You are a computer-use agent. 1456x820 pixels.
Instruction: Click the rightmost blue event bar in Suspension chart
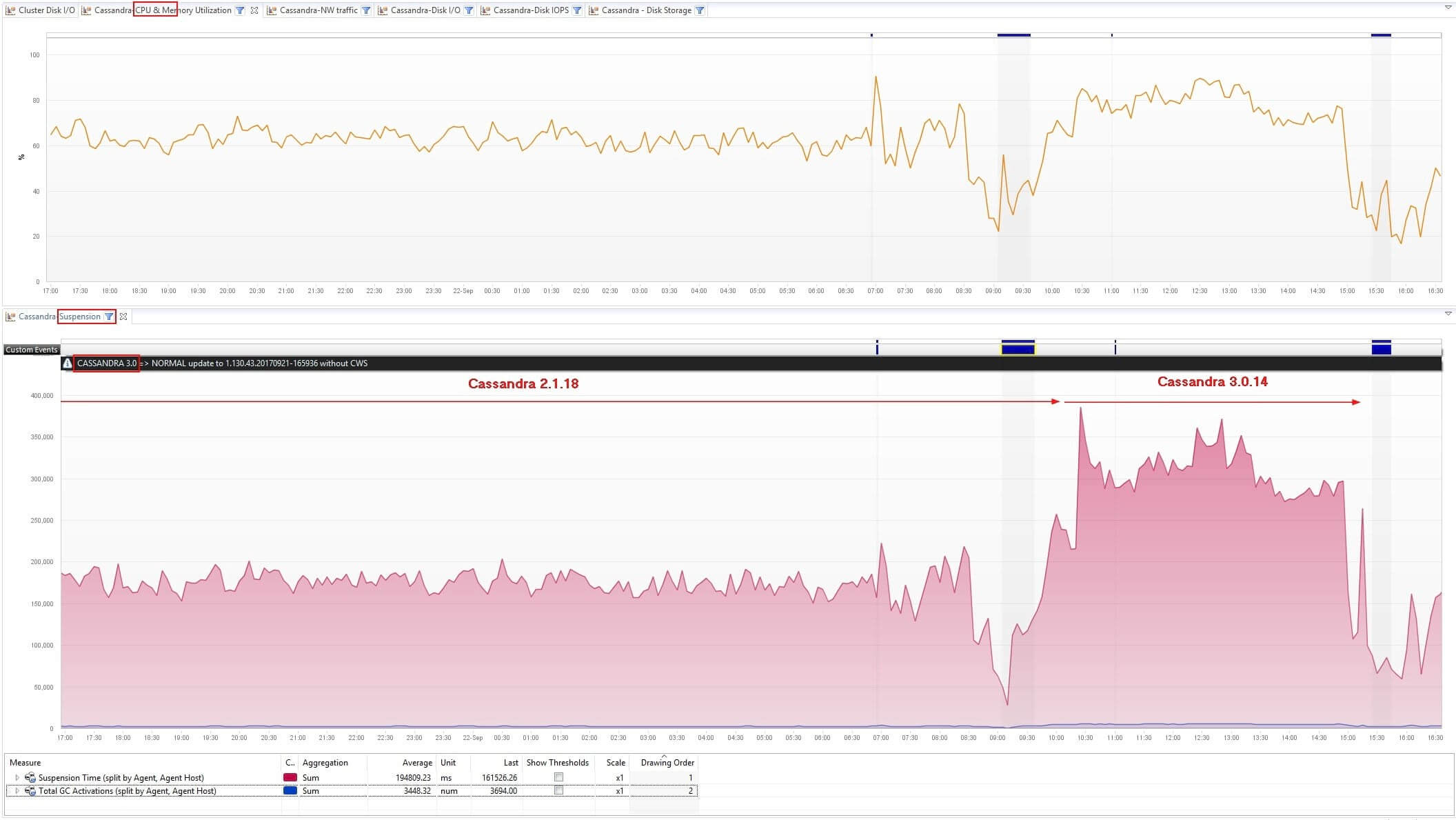[1382, 350]
